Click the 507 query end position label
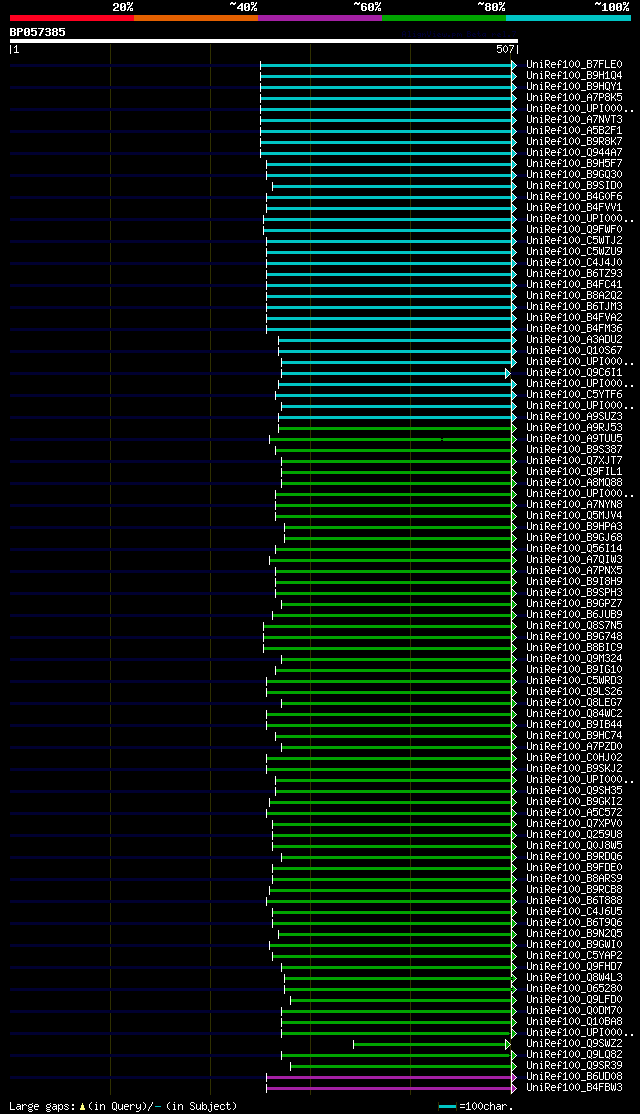This screenshot has height=1114, width=640. pyautogui.click(x=505, y=50)
